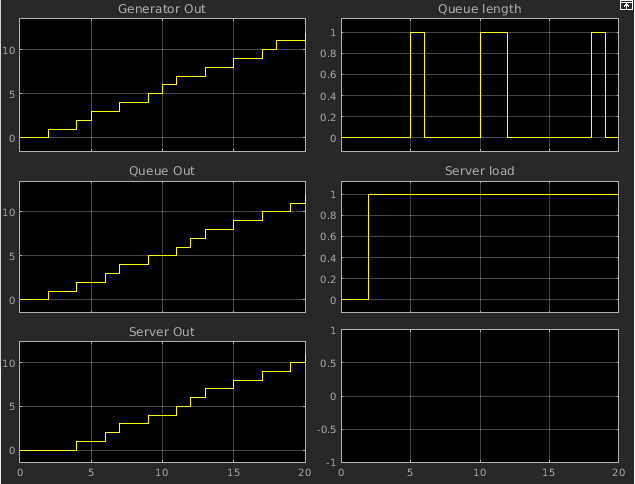
Task: Click x-axis label 10 under the empty plot
Action: [x=480, y=471]
